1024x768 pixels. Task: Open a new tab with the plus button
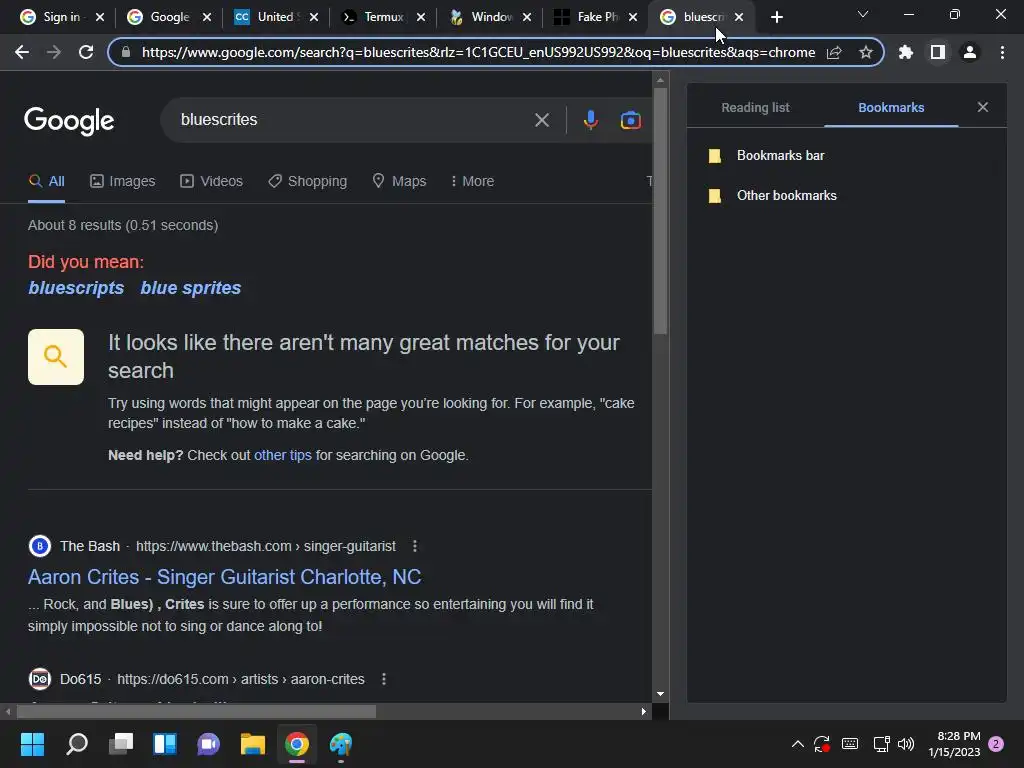click(x=776, y=17)
